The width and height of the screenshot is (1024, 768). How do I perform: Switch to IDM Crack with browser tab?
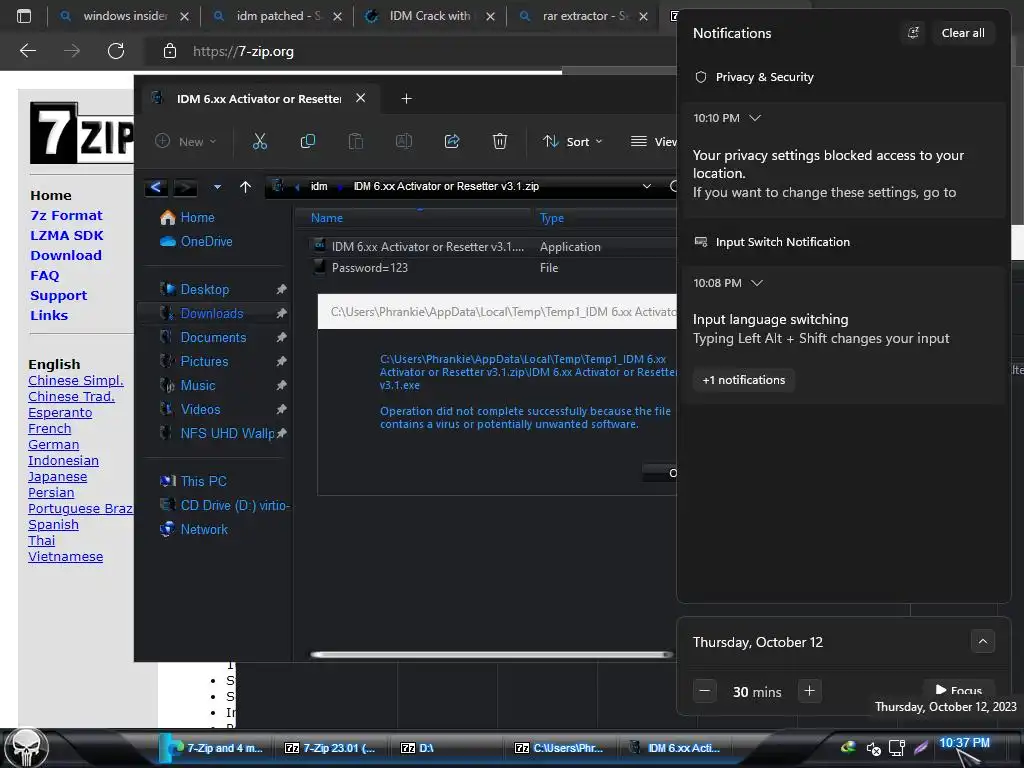click(x=430, y=16)
